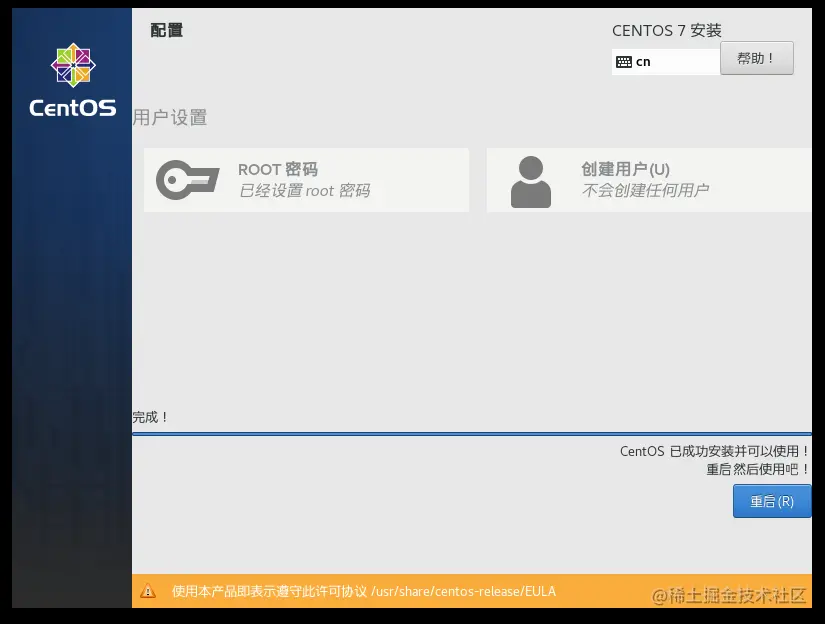Image resolution: width=825 pixels, height=624 pixels.
Task: Click the CentOS wordmark in sidebar
Action: pos(73,108)
